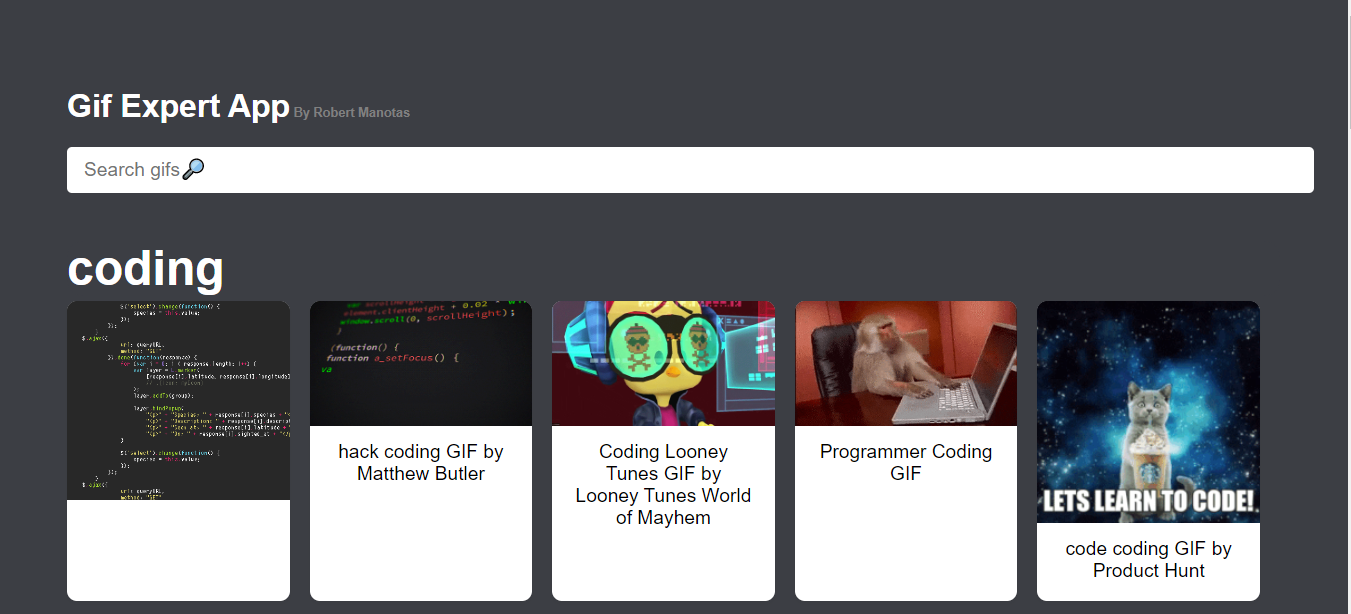Click the "Programmer Coding GIF" caption
Viewport: 1351px width, 614px height.
905,462
